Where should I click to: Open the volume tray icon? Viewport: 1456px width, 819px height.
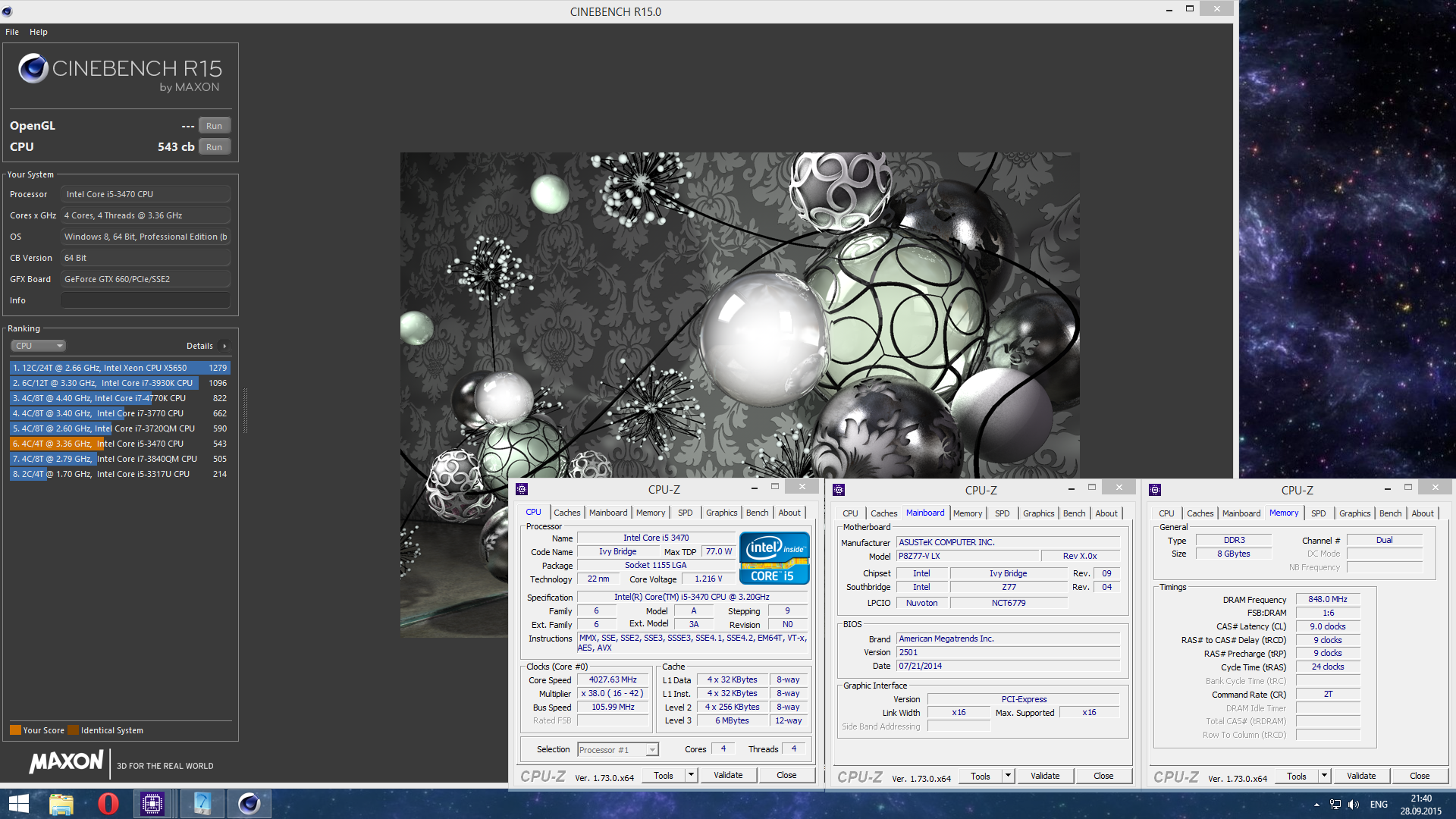1354,805
